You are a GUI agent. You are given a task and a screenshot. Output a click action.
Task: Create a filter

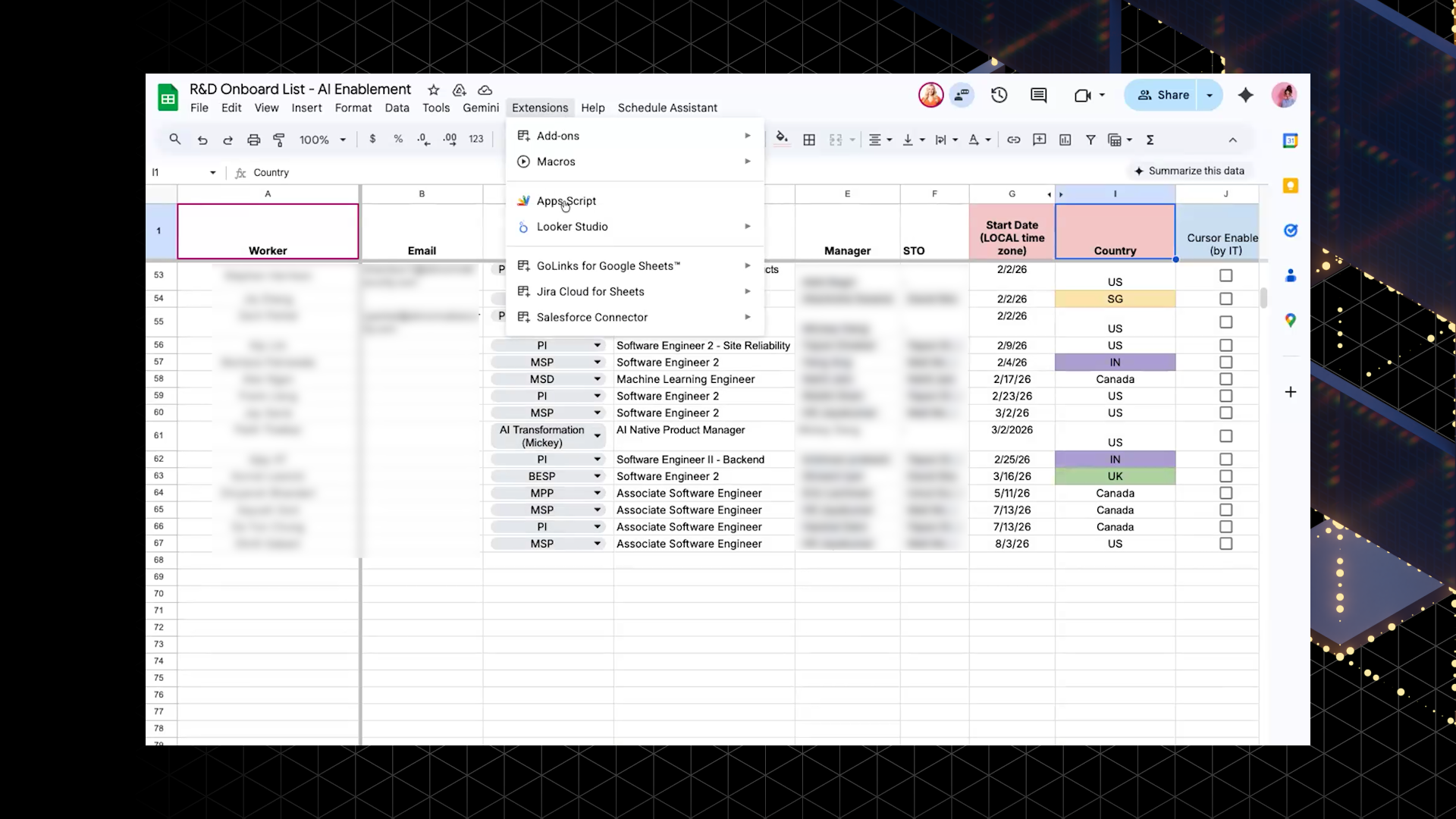[x=1090, y=140]
